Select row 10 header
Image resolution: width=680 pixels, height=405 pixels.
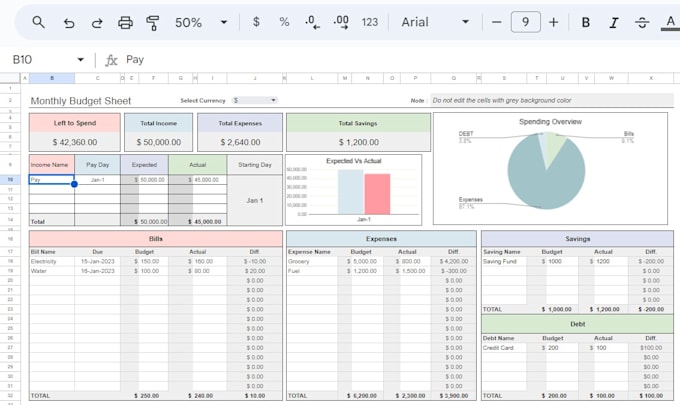pyautogui.click(x=10, y=180)
